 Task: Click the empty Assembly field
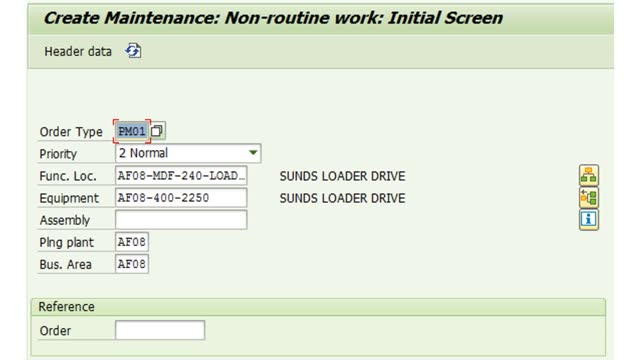[181, 220]
